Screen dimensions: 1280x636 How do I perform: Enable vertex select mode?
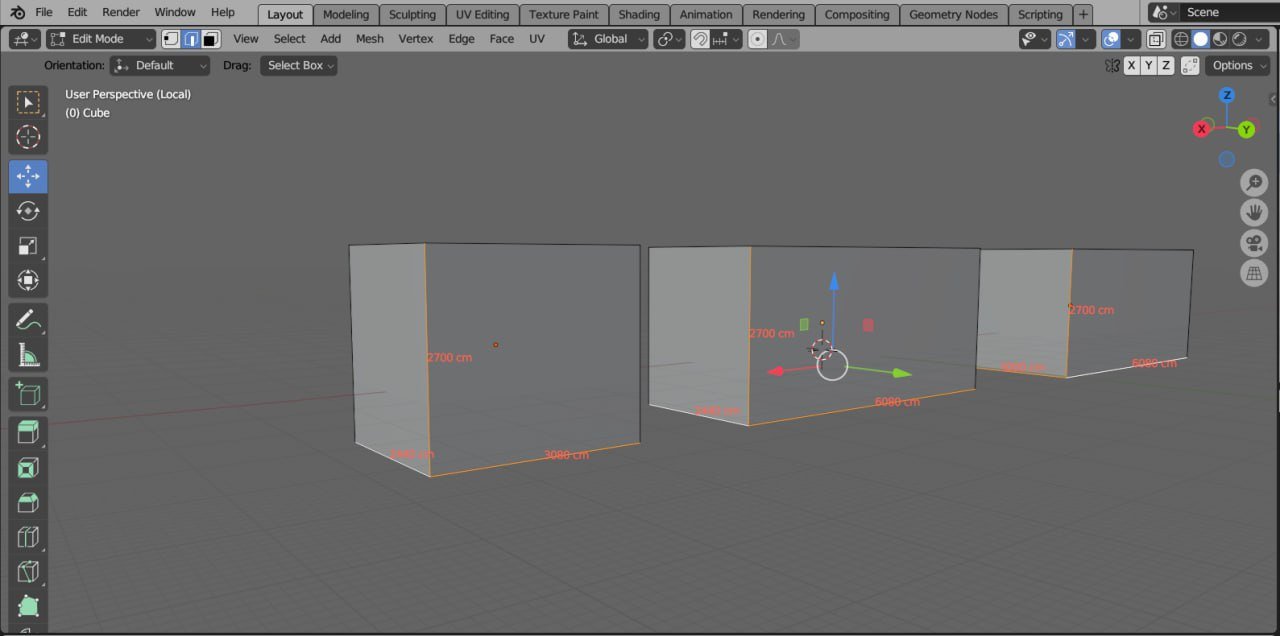click(171, 39)
